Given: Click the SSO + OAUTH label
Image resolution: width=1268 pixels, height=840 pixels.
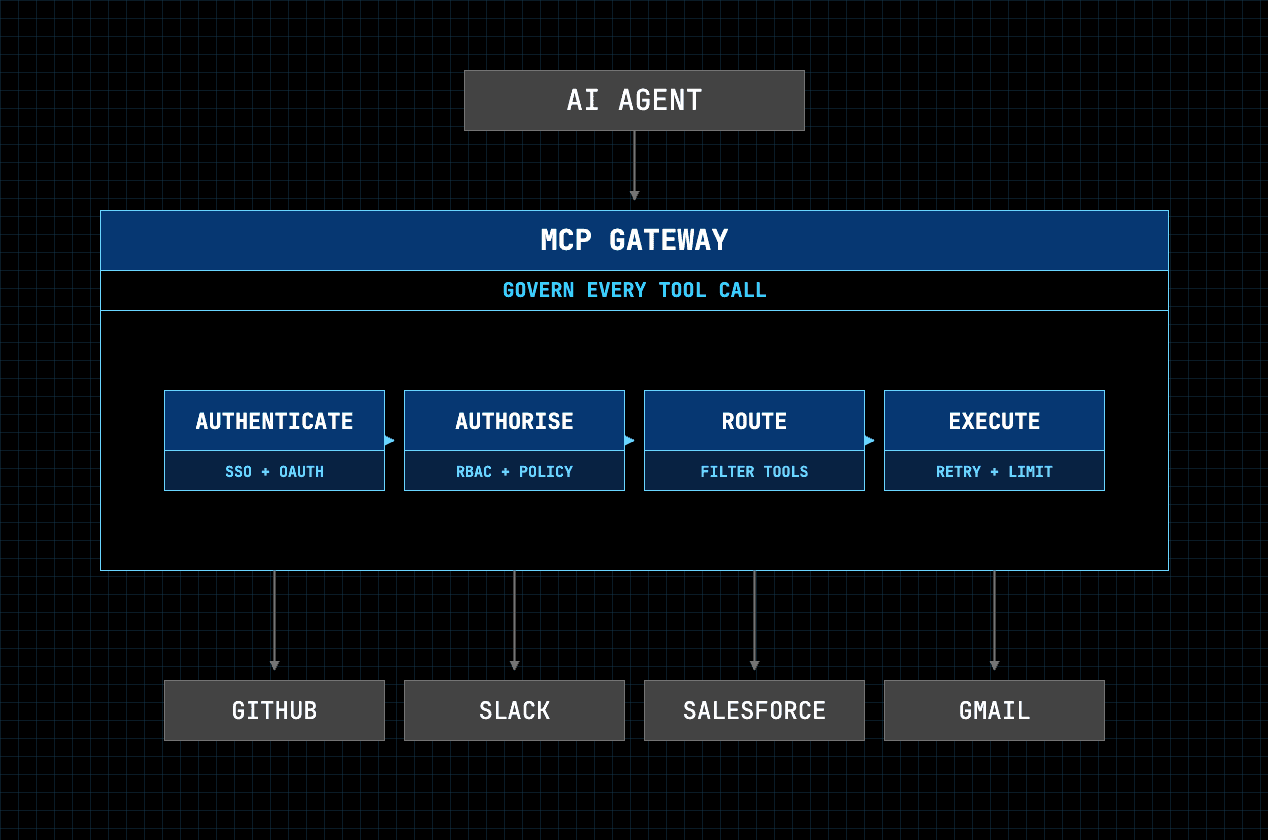Looking at the screenshot, I should coord(274,471).
